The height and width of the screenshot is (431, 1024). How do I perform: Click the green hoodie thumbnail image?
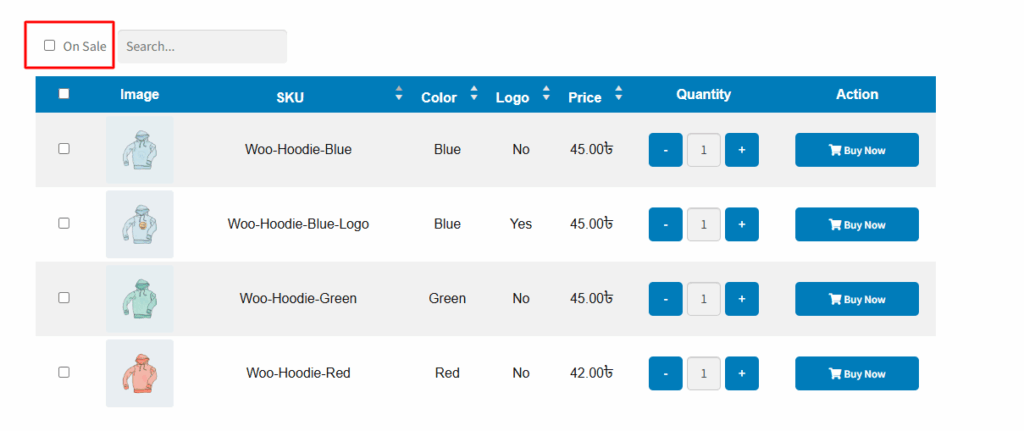point(140,298)
